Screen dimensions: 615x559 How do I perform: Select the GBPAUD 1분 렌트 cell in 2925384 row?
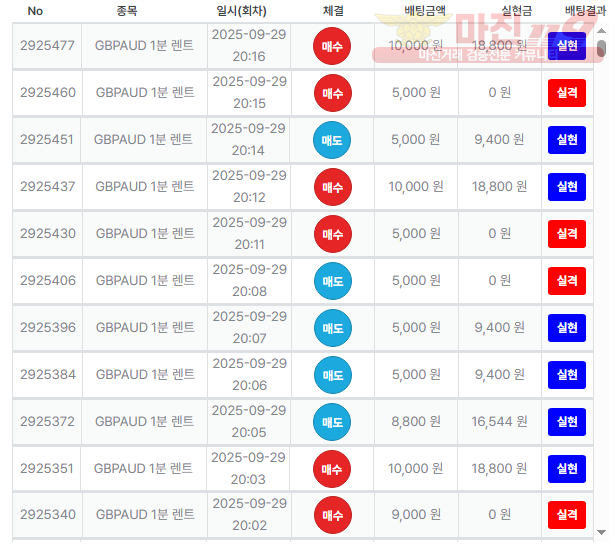pos(145,375)
